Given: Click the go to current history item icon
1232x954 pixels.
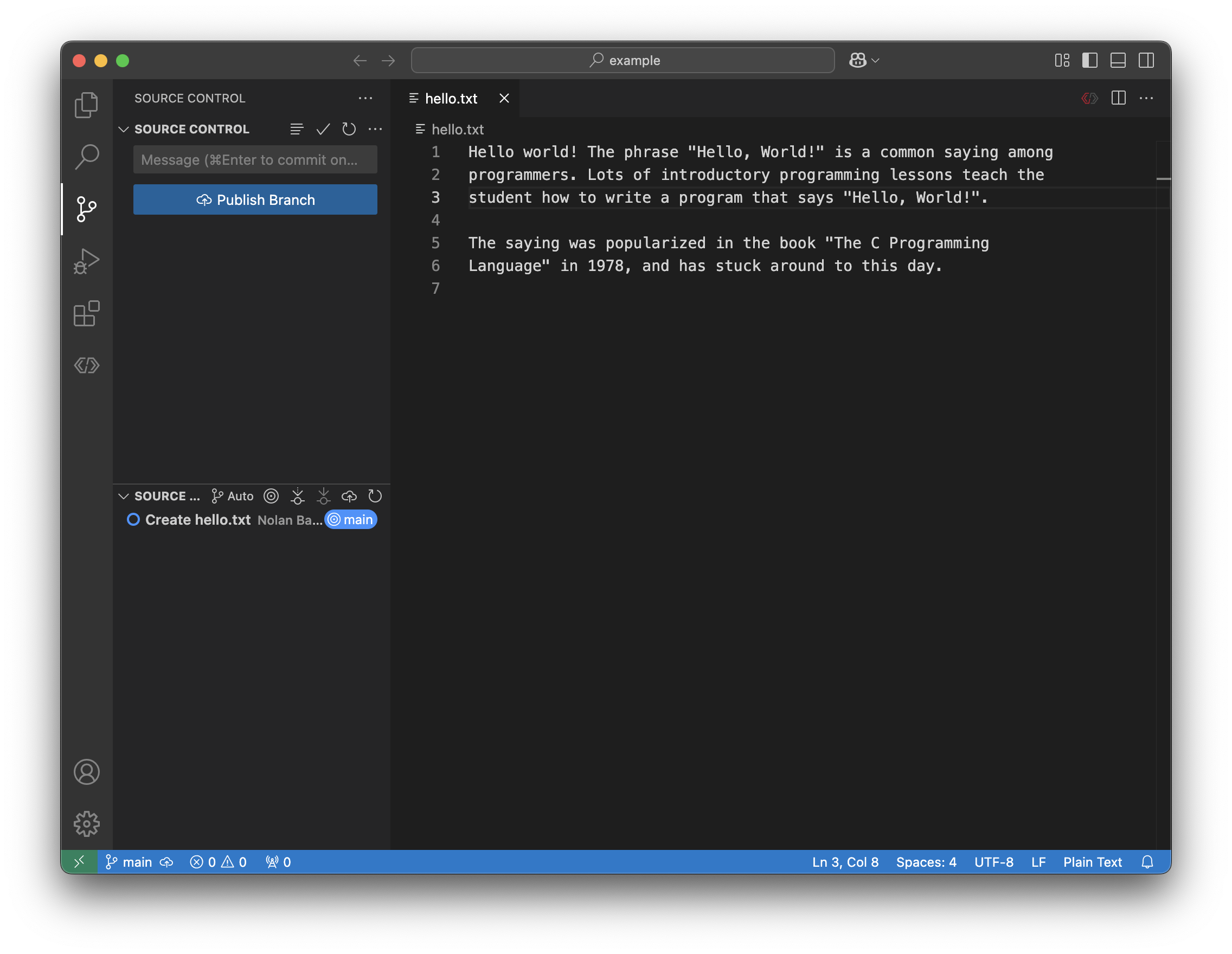Looking at the screenshot, I should point(271,496).
